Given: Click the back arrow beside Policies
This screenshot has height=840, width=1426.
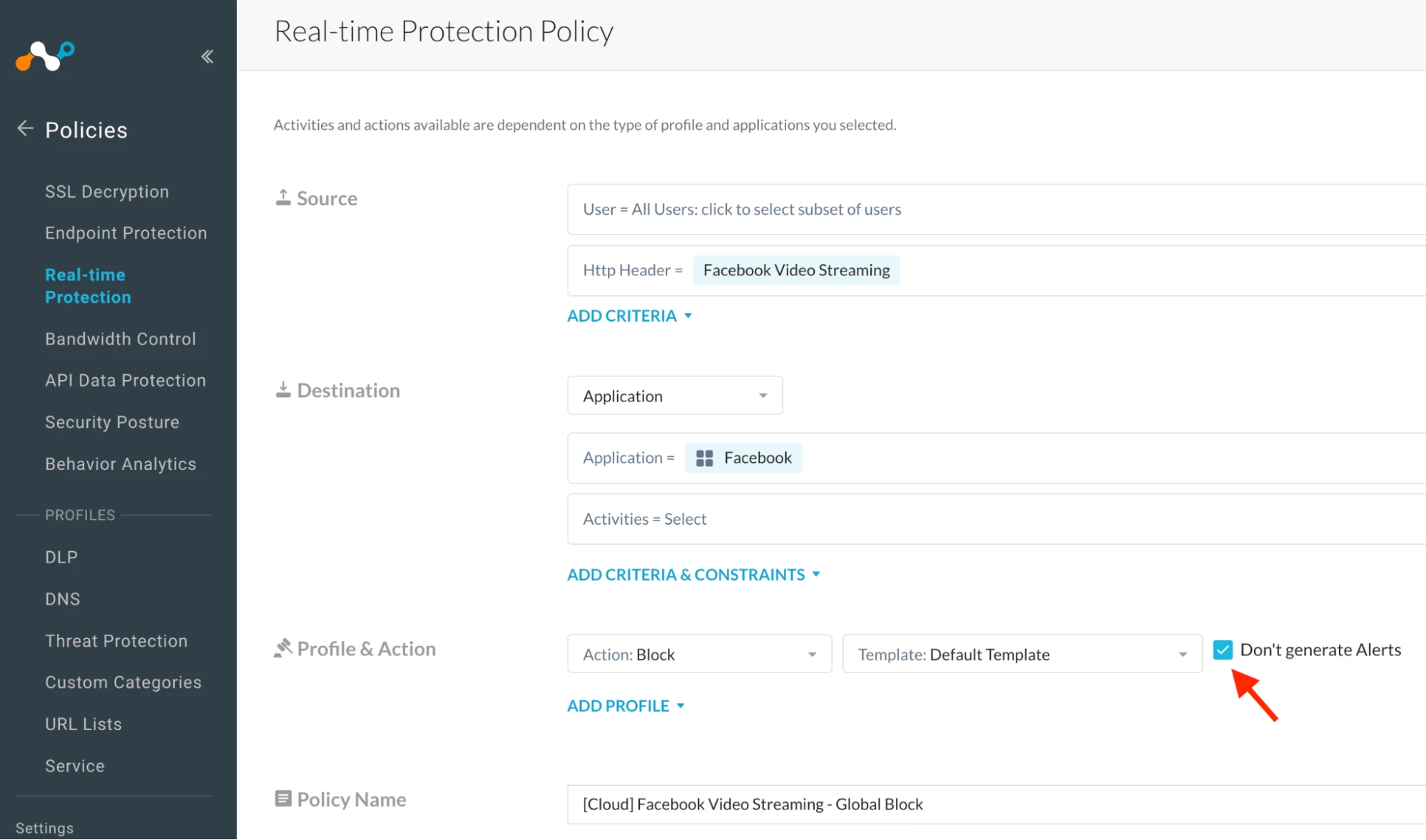Looking at the screenshot, I should click(25, 128).
